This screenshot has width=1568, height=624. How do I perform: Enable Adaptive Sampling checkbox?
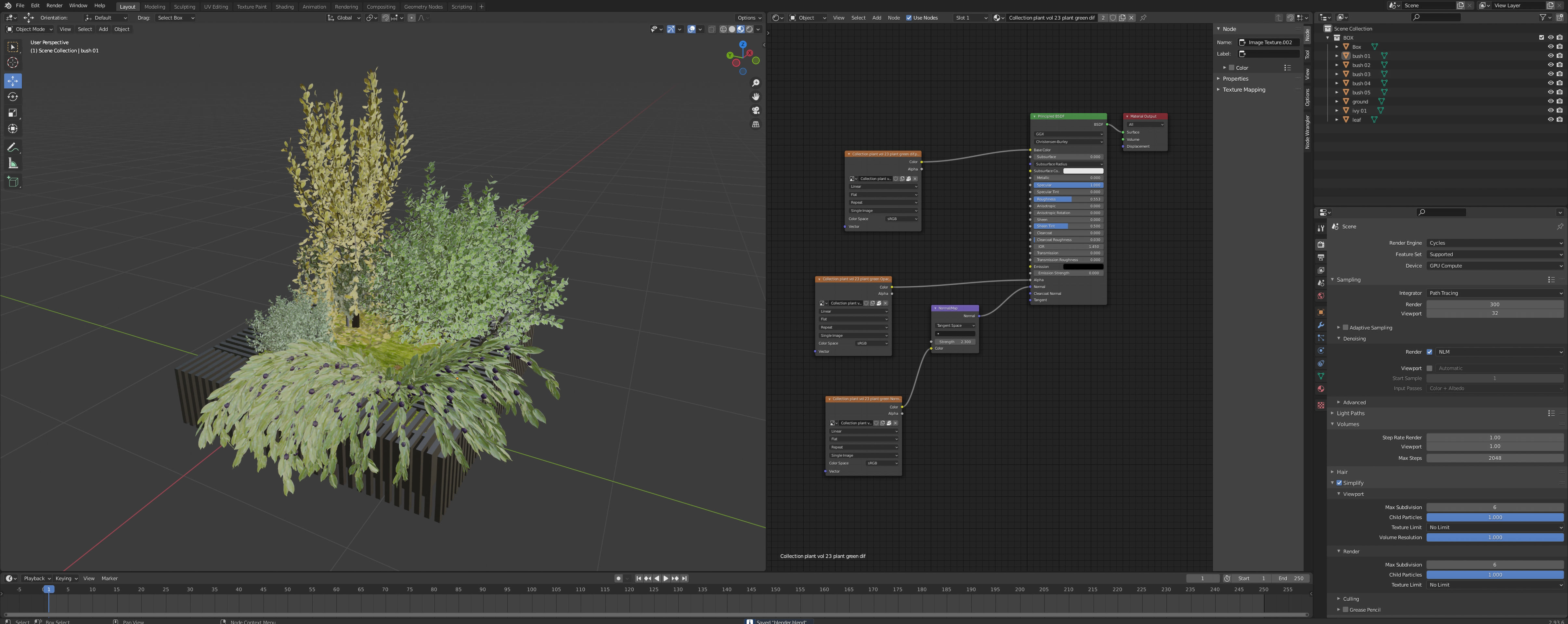pyautogui.click(x=1345, y=328)
